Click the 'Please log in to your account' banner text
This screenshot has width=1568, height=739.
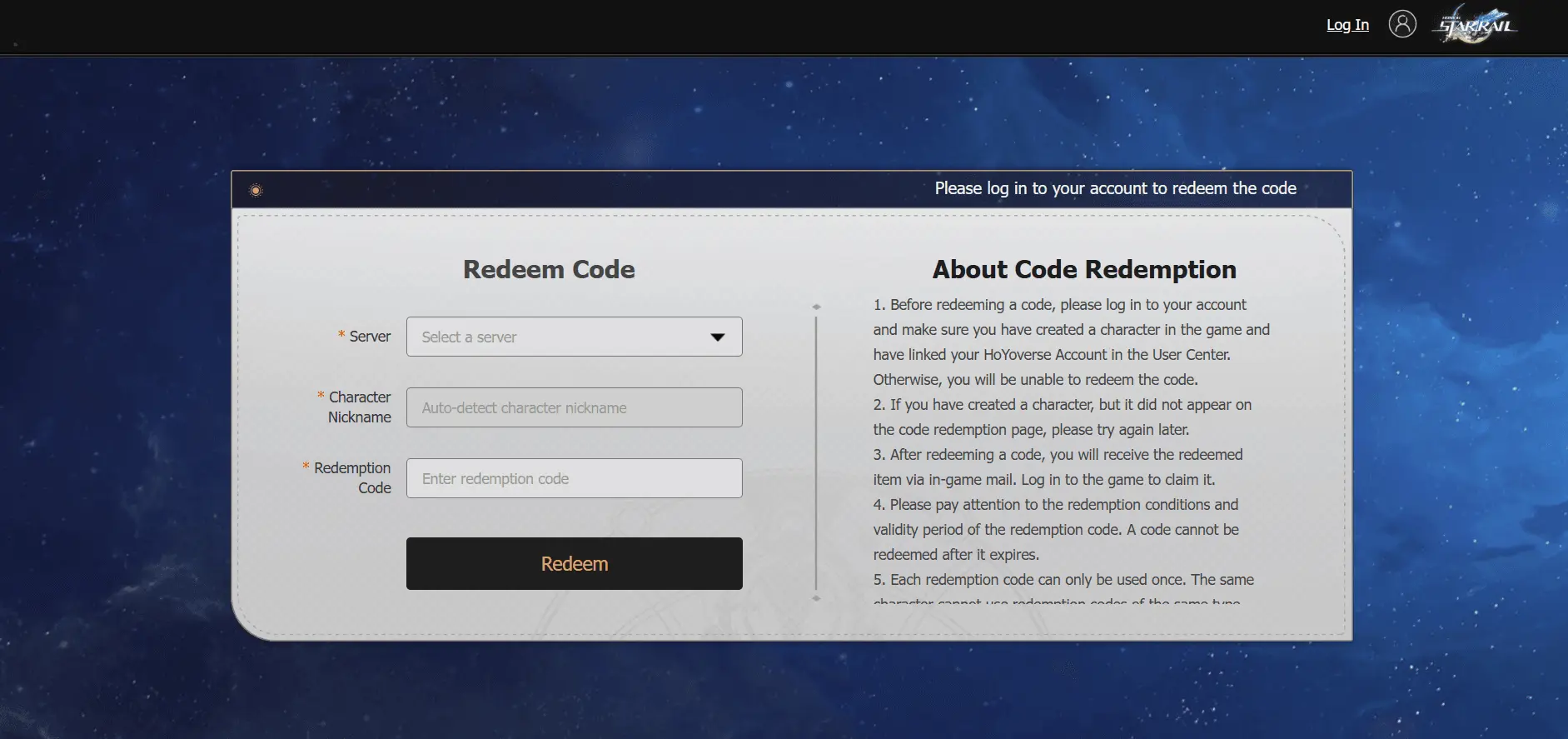pos(1115,188)
